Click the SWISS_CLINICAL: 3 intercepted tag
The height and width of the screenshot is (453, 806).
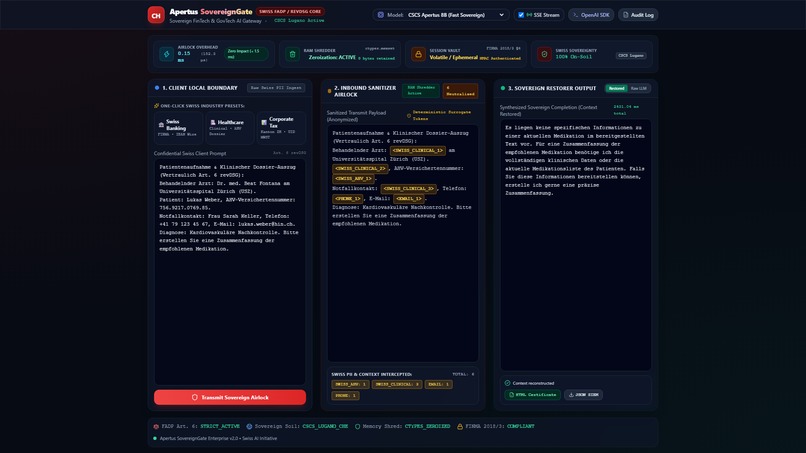coord(397,385)
